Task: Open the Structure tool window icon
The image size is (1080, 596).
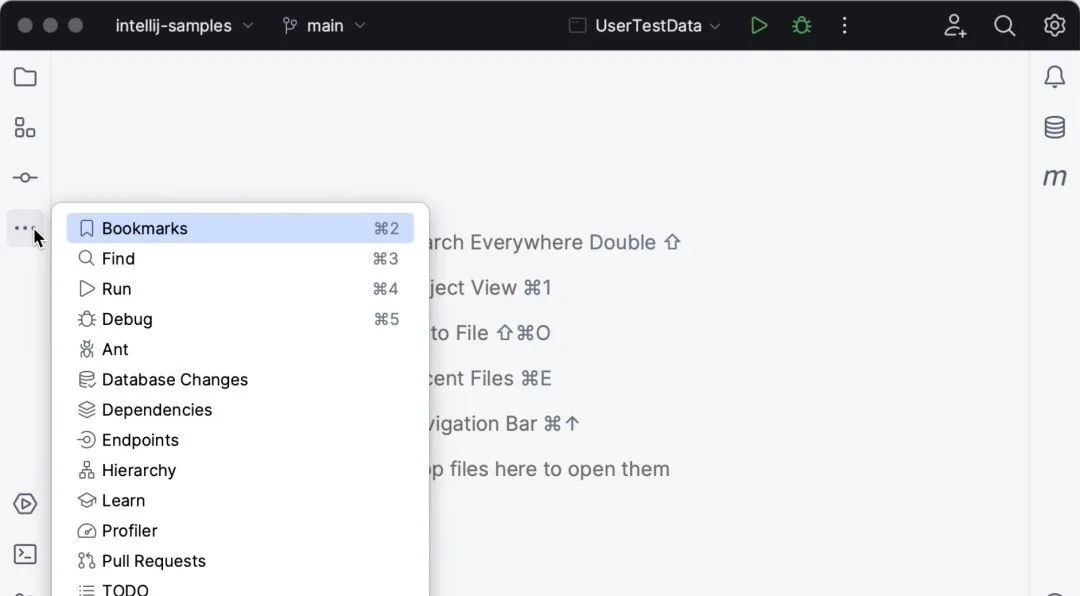Action: pyautogui.click(x=25, y=127)
